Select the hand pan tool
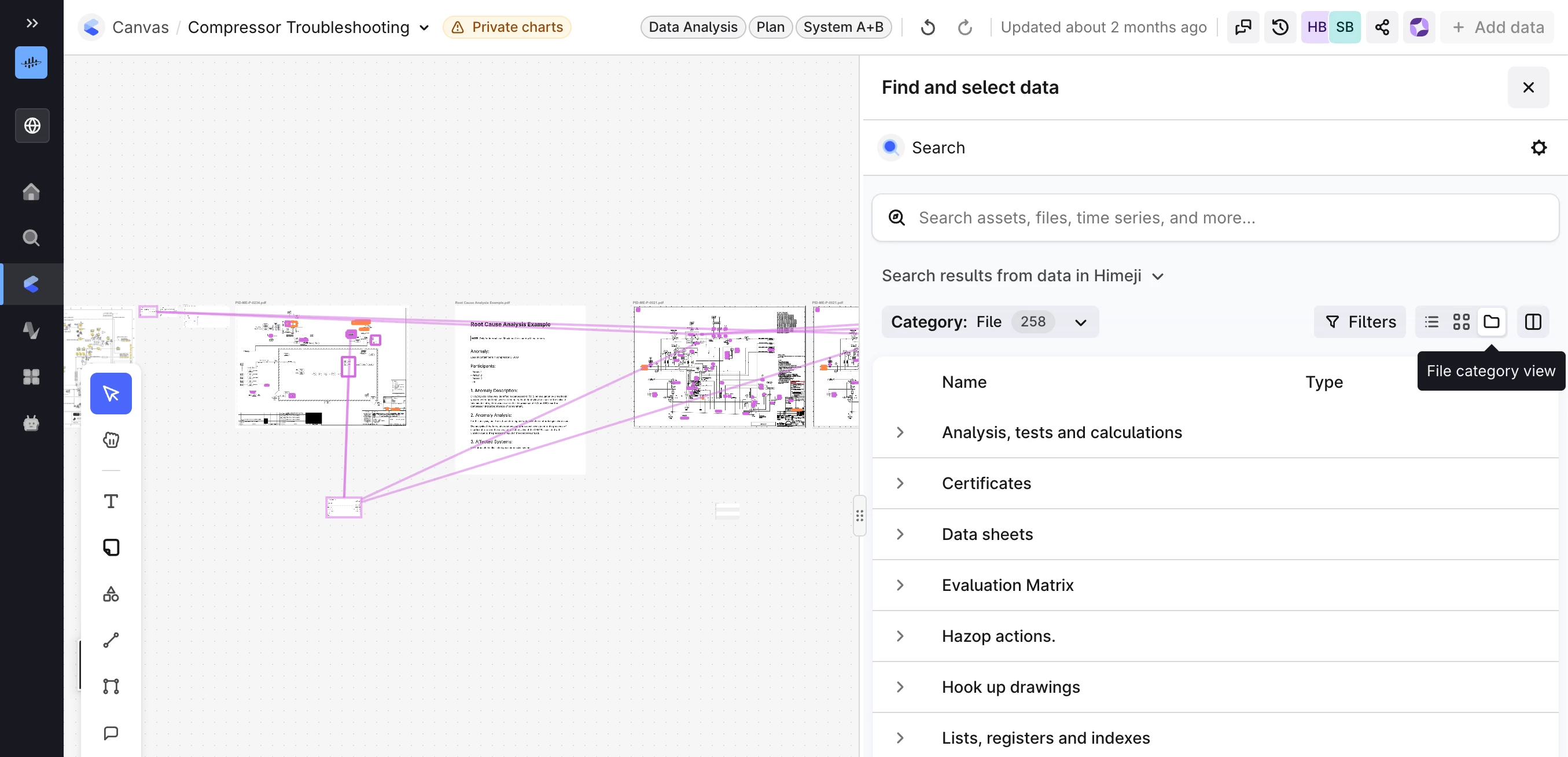This screenshot has width=1568, height=757. click(111, 440)
